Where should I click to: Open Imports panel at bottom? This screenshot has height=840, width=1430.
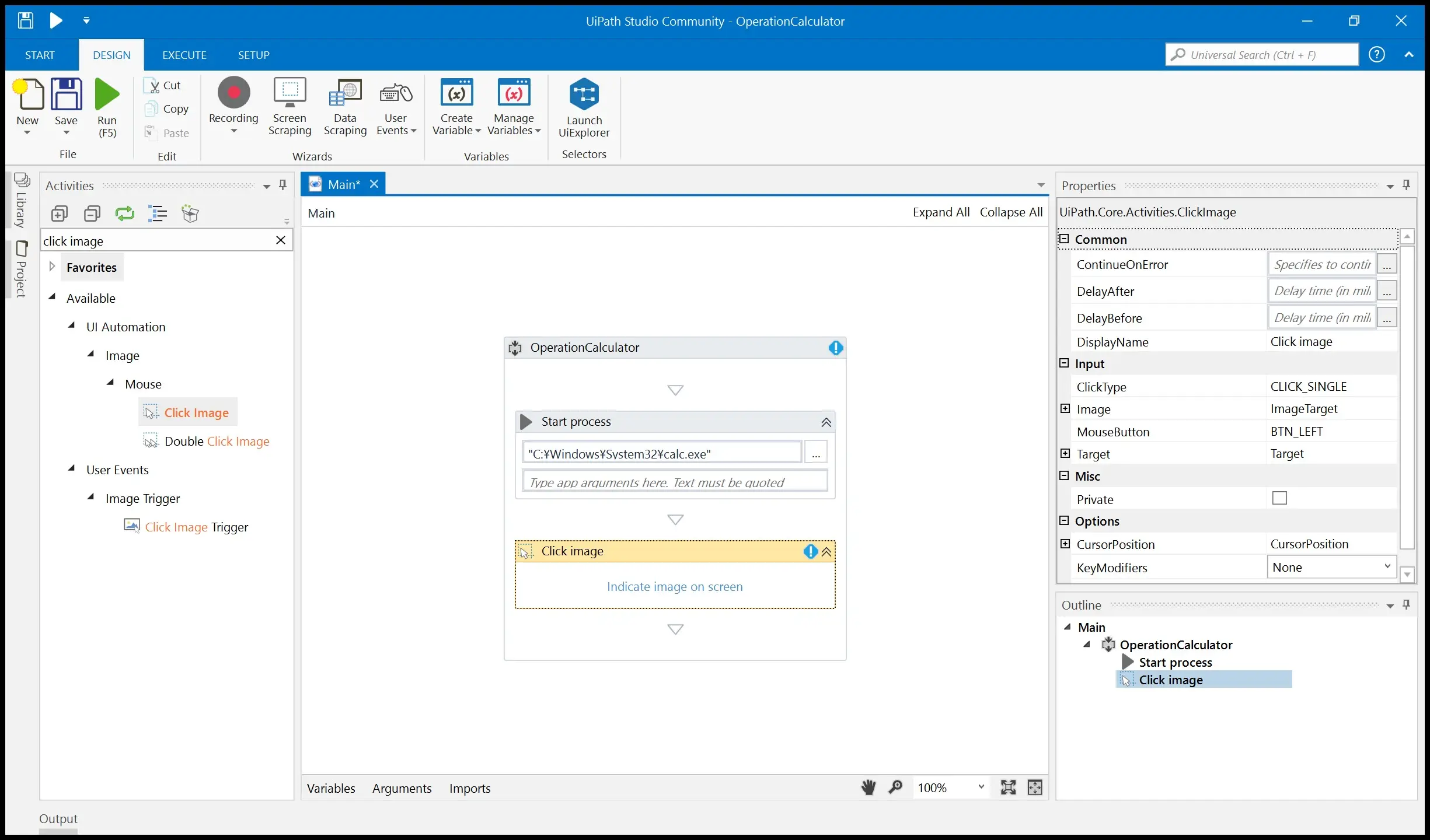470,788
